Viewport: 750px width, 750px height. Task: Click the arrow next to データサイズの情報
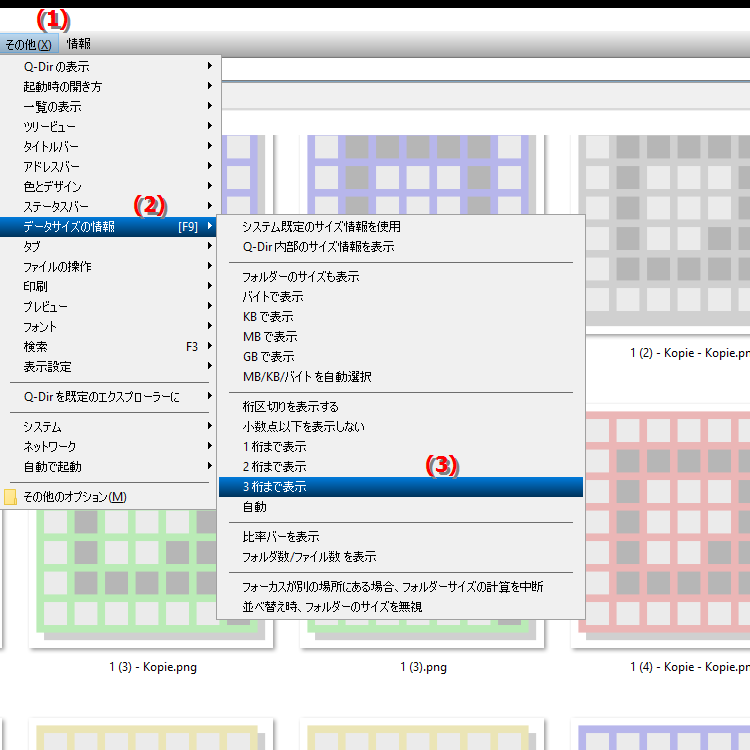click(x=210, y=226)
